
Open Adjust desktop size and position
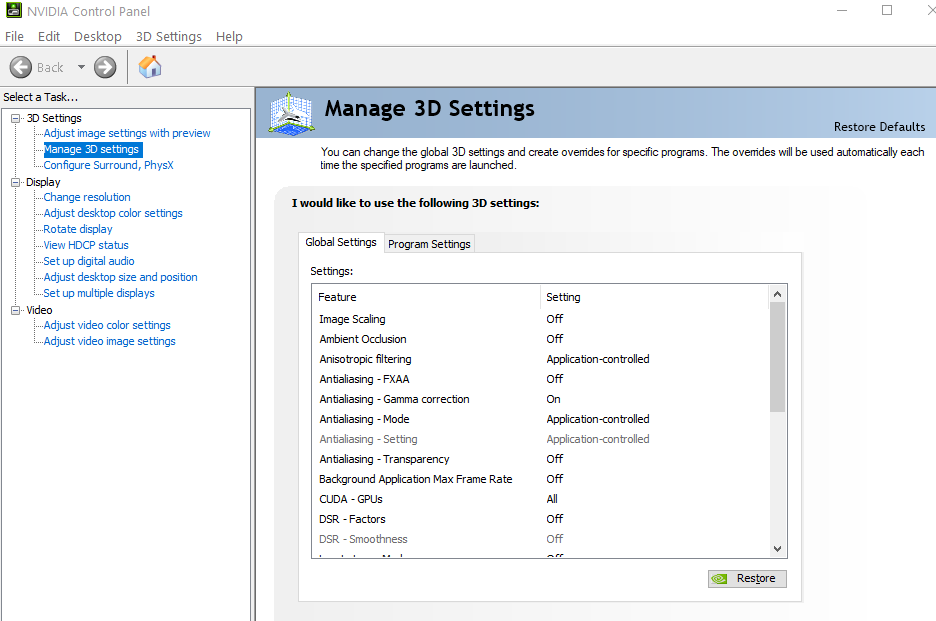click(x=121, y=277)
